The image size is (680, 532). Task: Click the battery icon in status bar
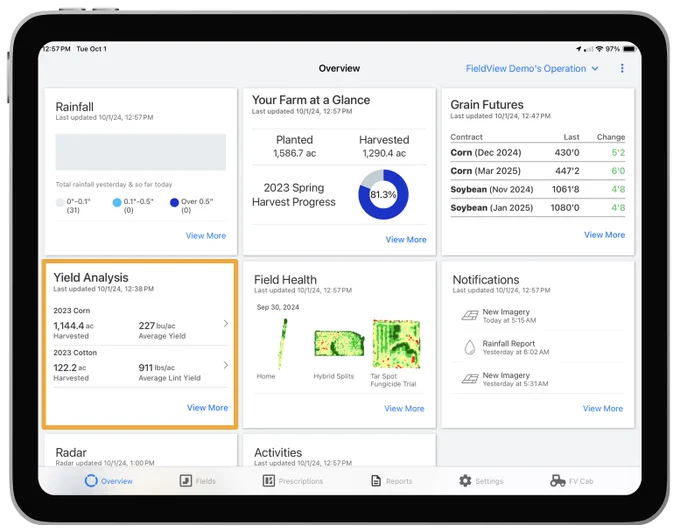point(629,49)
